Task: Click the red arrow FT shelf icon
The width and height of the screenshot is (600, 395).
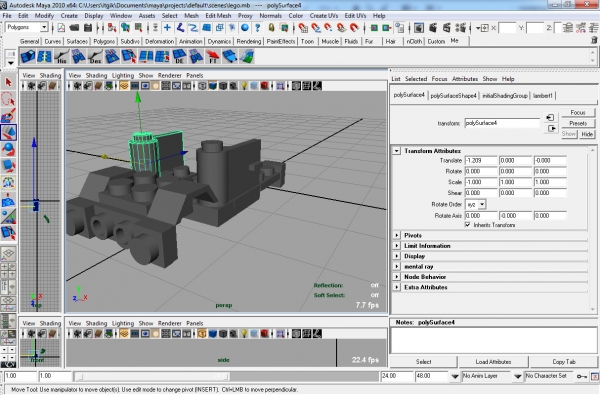Action: point(213,56)
